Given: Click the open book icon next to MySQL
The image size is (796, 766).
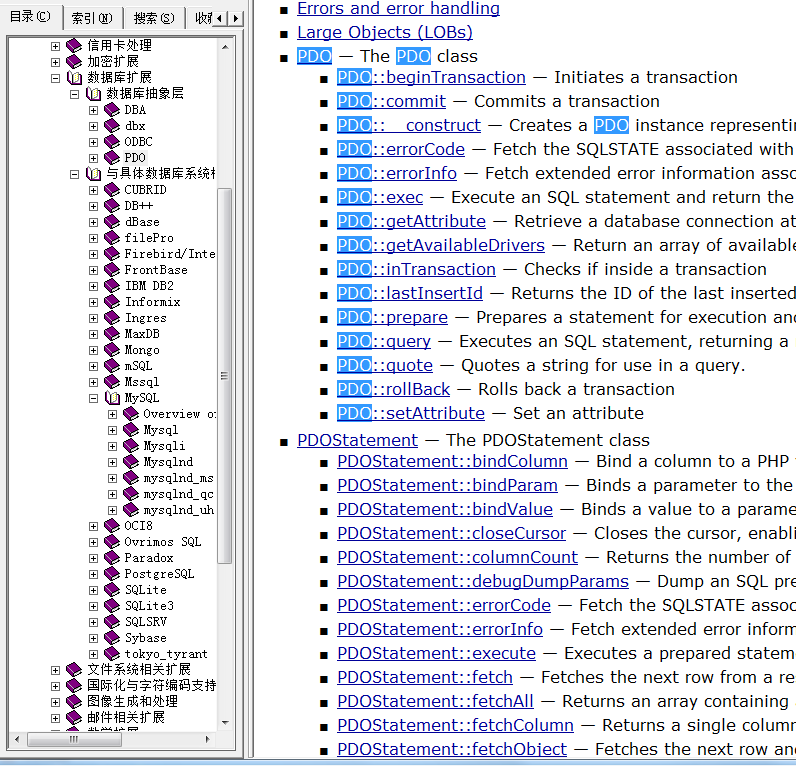Looking at the screenshot, I should [x=112, y=398].
